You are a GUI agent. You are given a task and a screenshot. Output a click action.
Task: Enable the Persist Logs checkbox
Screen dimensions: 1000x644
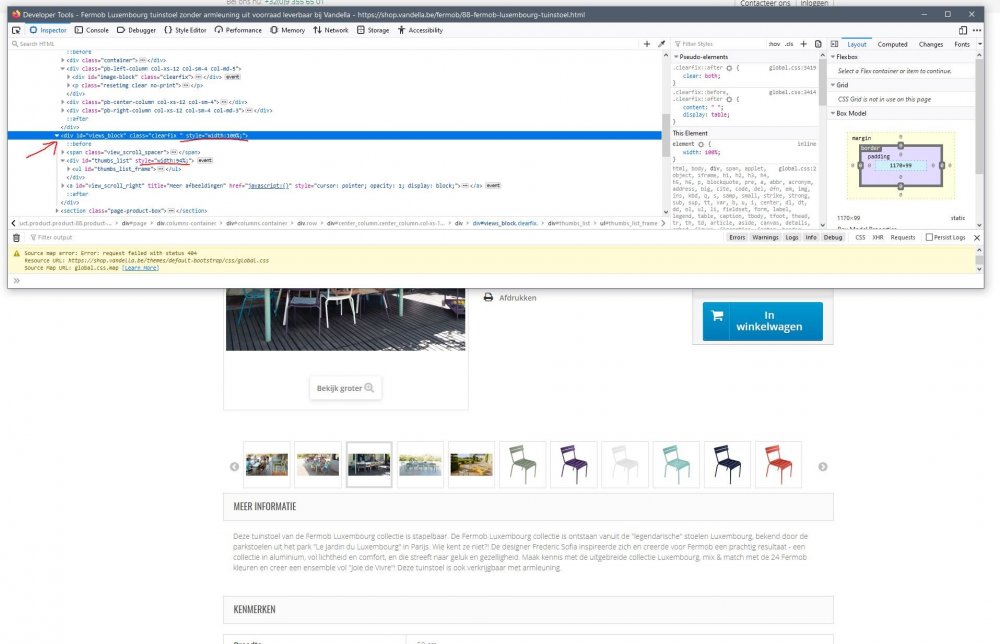[x=929, y=237]
